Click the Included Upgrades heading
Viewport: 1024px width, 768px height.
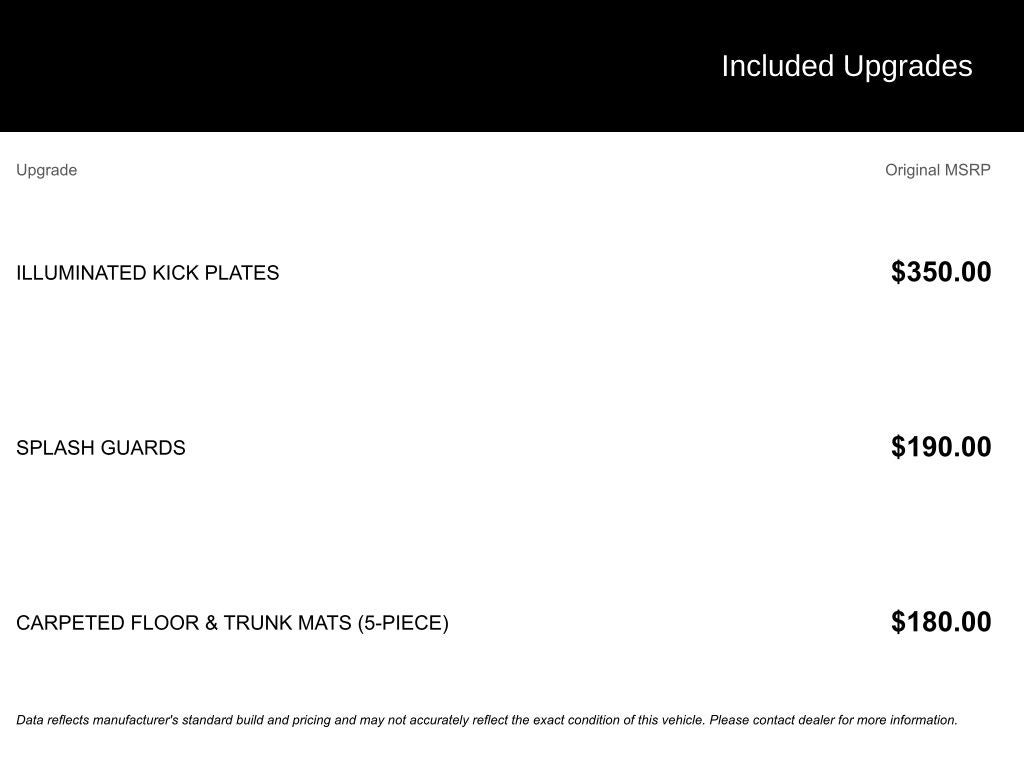pyautogui.click(x=846, y=66)
